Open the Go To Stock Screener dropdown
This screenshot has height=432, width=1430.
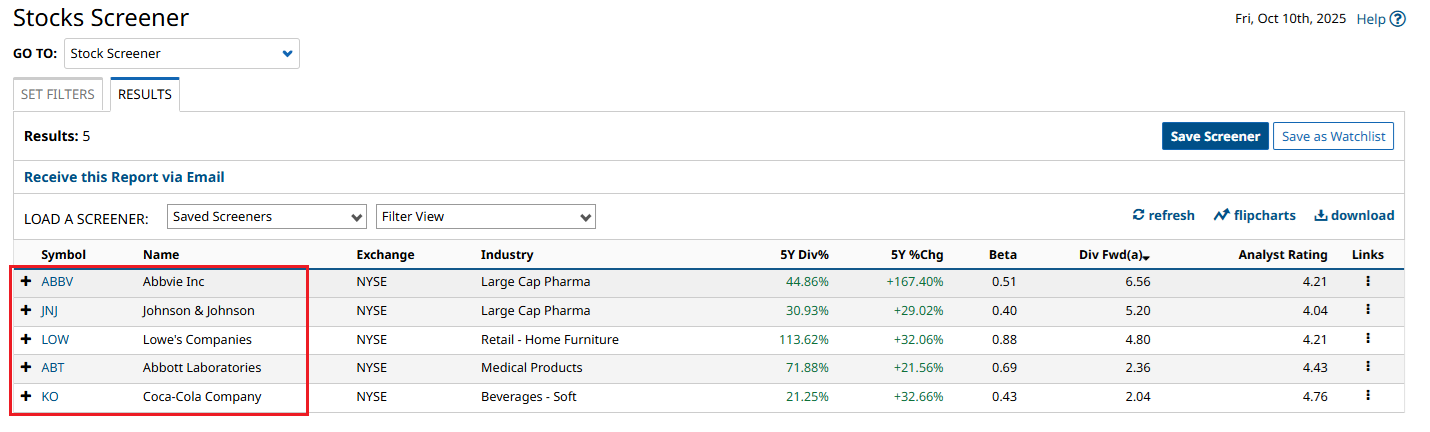coord(181,53)
